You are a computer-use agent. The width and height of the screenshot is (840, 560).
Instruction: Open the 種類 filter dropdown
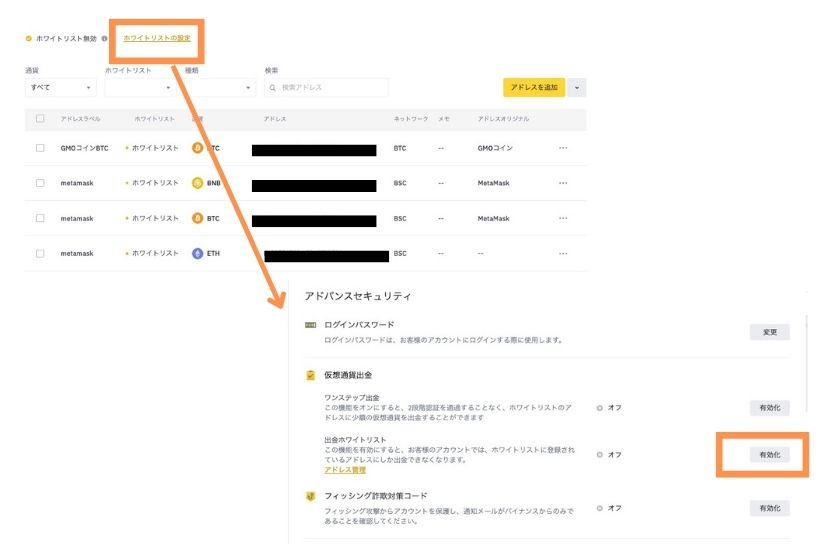[x=220, y=87]
